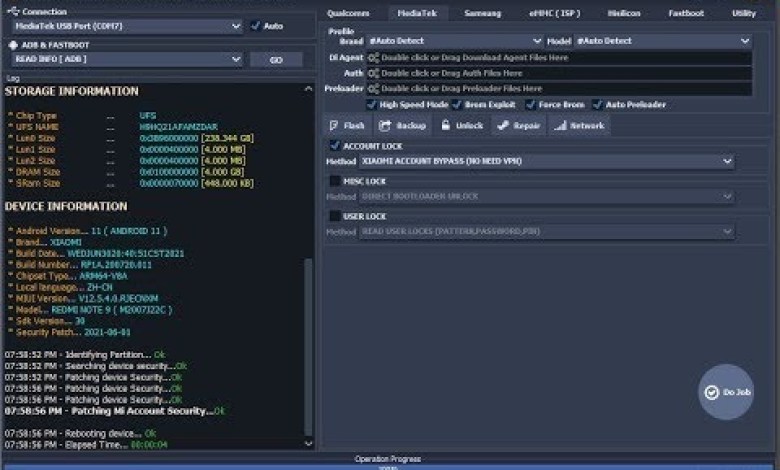Switch to the MediaTek tab
Screen dimensions: 780x470
pyautogui.click(x=417, y=13)
